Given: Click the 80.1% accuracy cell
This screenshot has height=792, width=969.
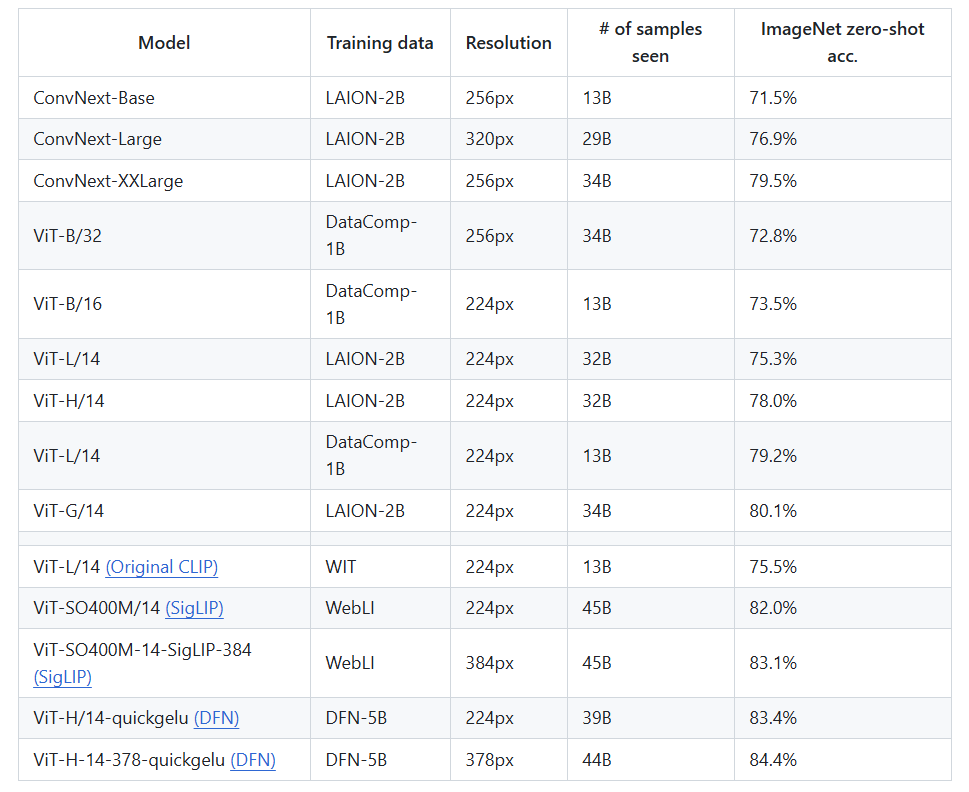Looking at the screenshot, I should [842, 511].
